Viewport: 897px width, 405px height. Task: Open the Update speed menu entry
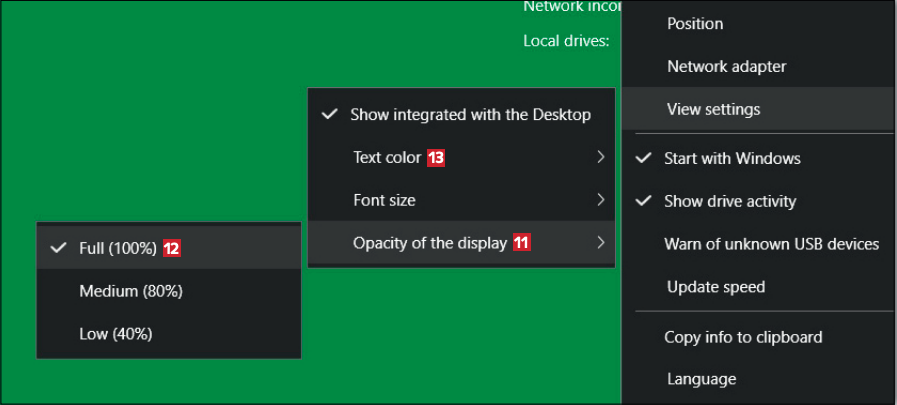pyautogui.click(x=715, y=287)
